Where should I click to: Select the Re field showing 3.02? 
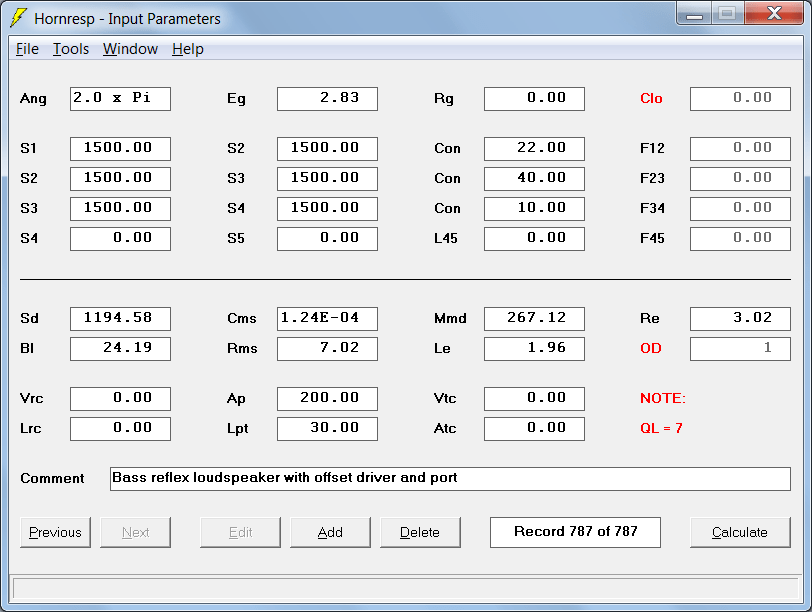(x=741, y=319)
